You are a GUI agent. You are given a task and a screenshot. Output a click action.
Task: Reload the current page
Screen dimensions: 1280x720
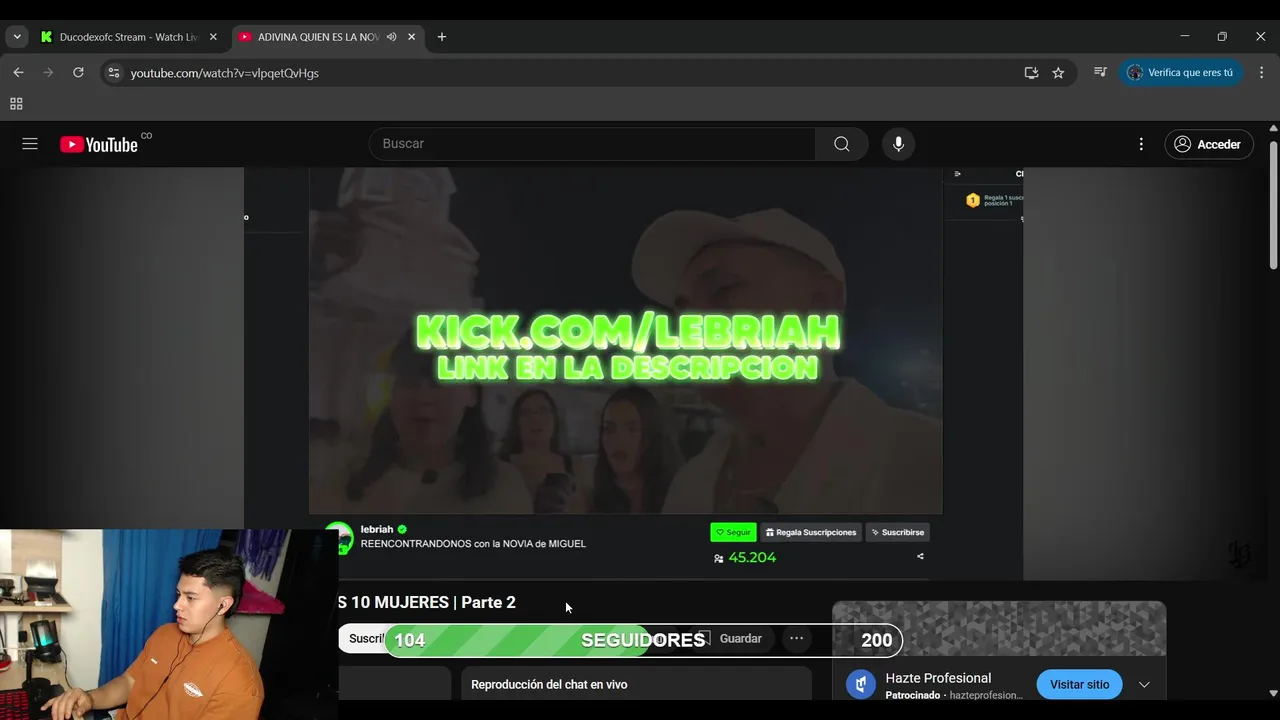click(78, 73)
